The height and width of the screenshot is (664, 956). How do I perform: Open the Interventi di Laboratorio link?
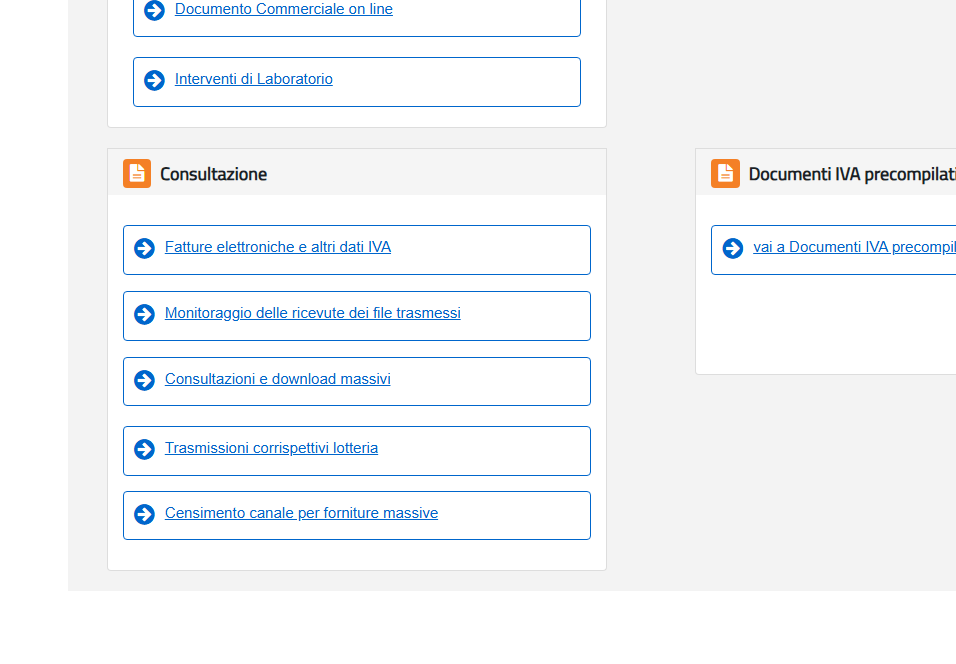click(254, 79)
